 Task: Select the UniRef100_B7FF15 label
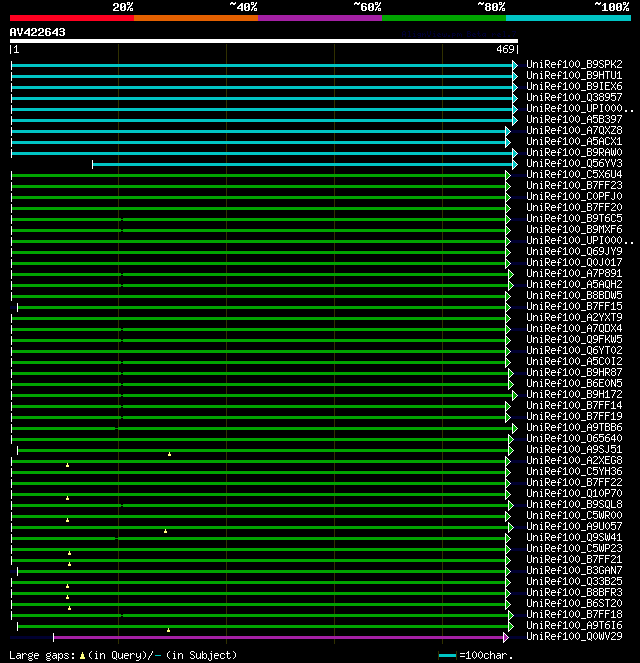pos(574,306)
